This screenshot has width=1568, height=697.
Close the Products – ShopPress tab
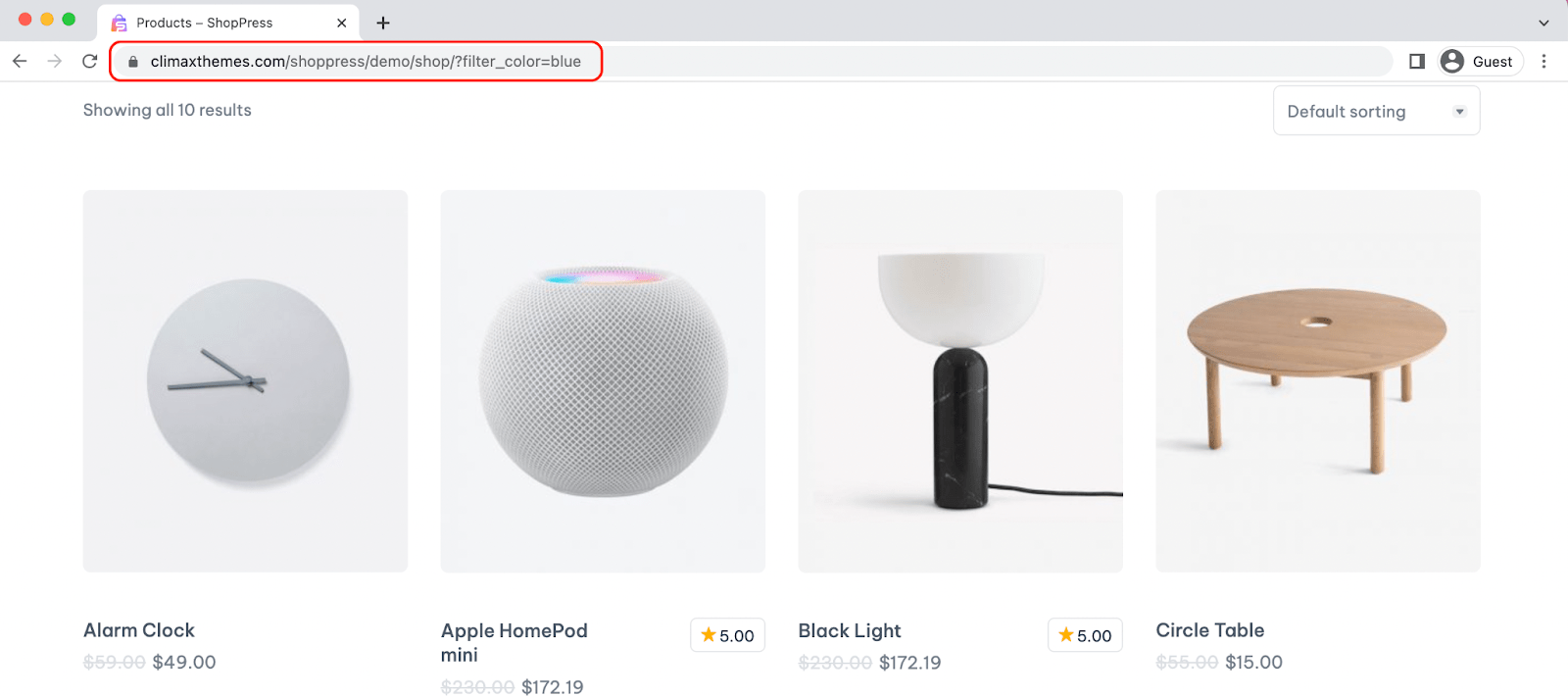[x=341, y=23]
